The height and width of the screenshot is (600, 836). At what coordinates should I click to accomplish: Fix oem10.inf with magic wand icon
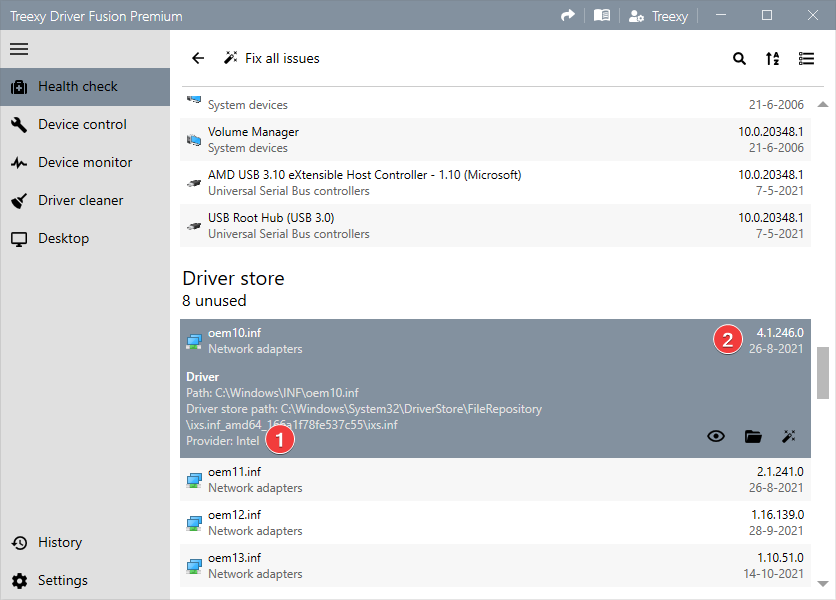[789, 436]
